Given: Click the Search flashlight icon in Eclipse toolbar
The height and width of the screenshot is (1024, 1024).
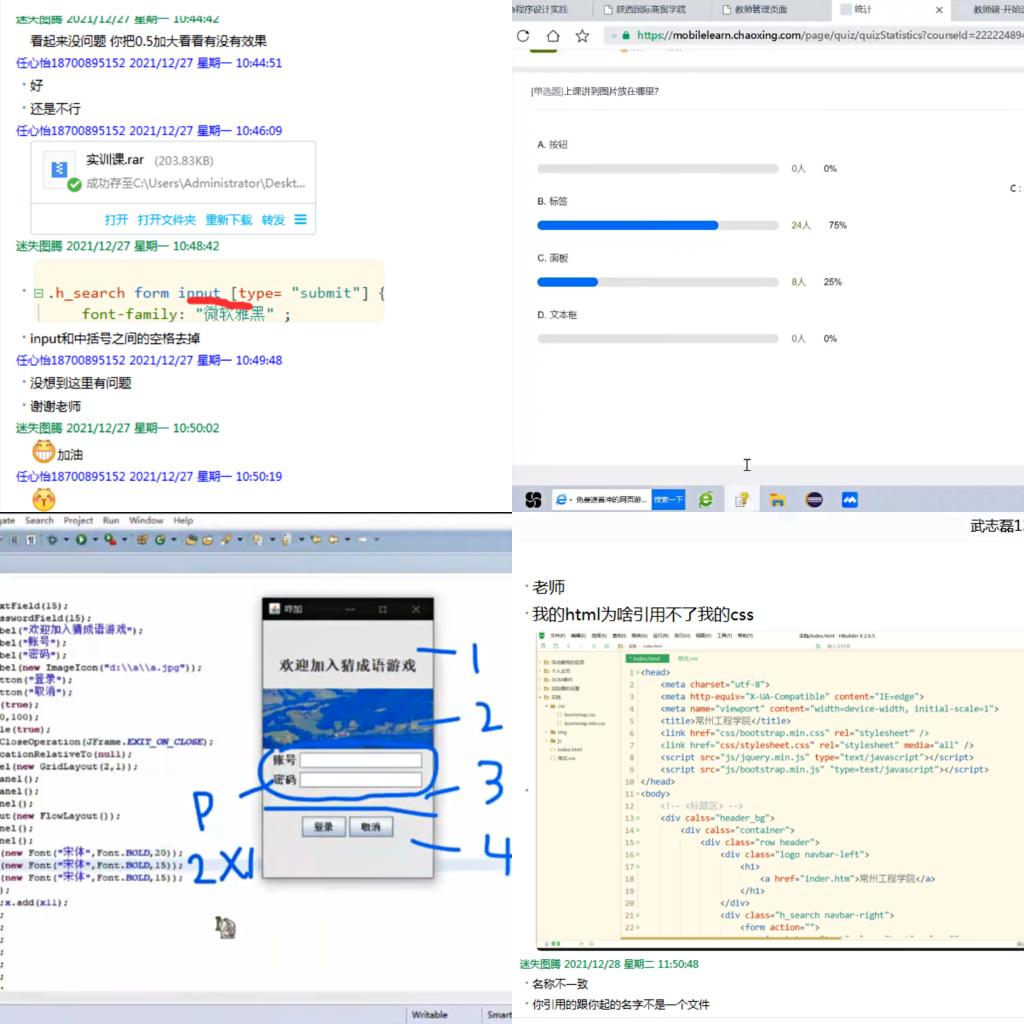Looking at the screenshot, I should click(226, 539).
